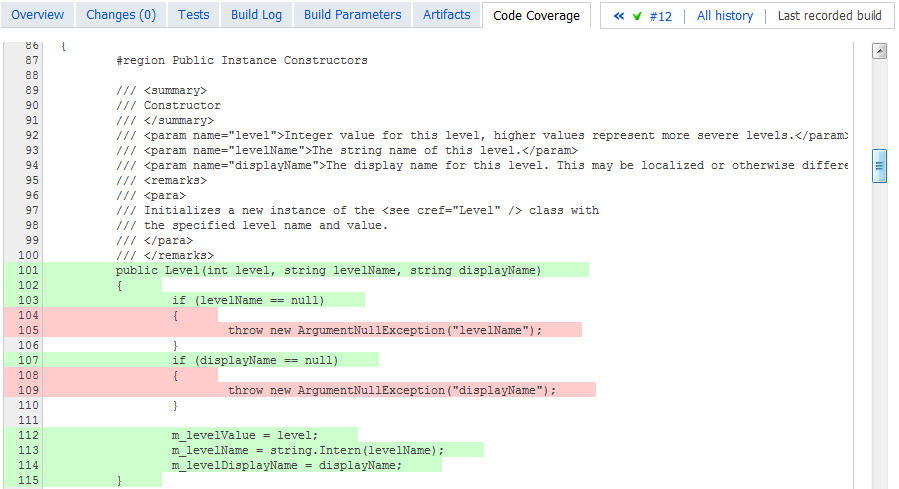Select the Build Parameters tab
Viewport: 899px width, 489px height.
[352, 15]
